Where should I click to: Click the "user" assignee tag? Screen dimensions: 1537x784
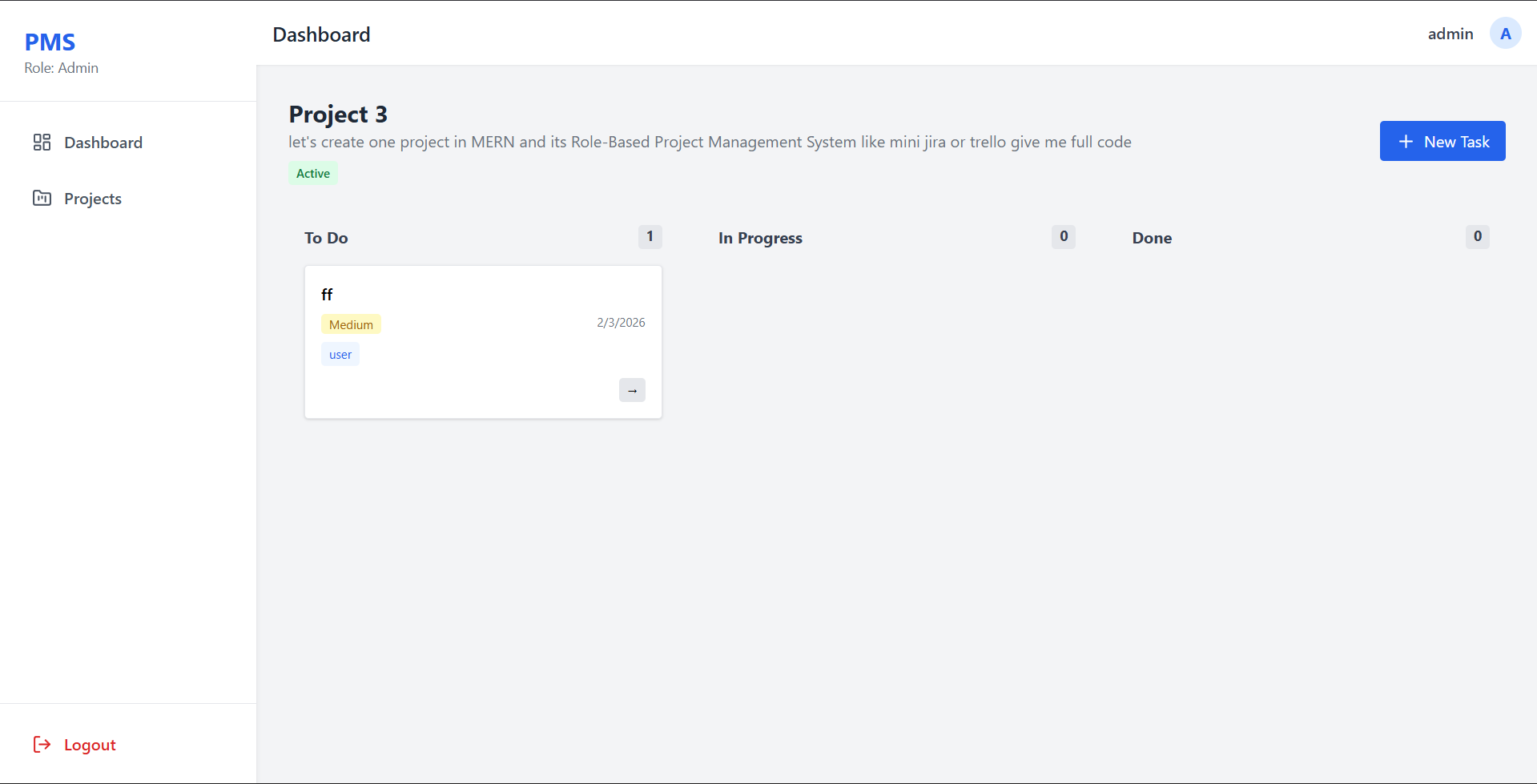coord(340,355)
